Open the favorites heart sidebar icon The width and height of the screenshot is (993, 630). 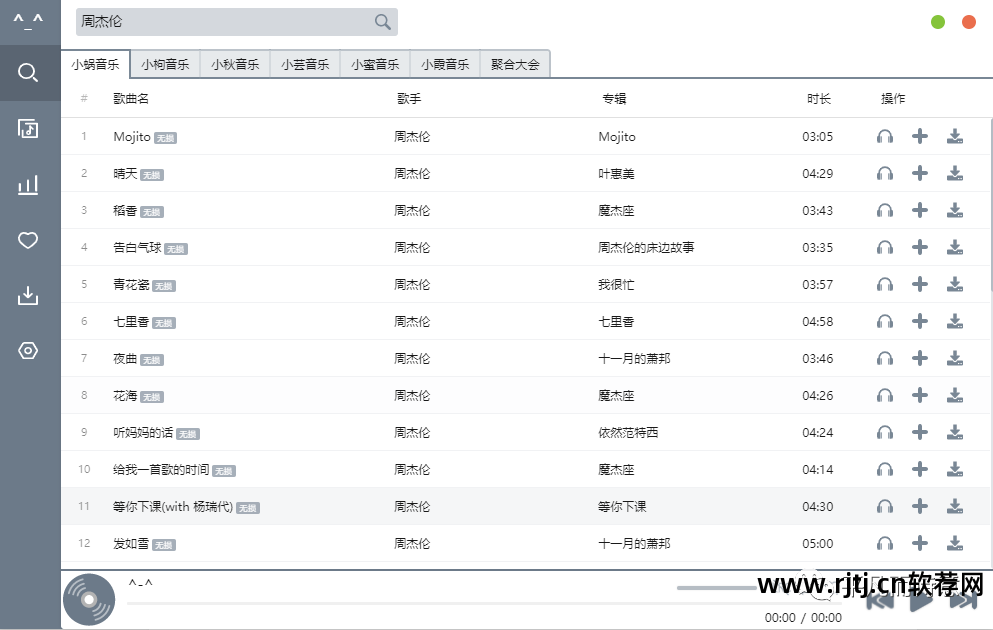[28, 240]
